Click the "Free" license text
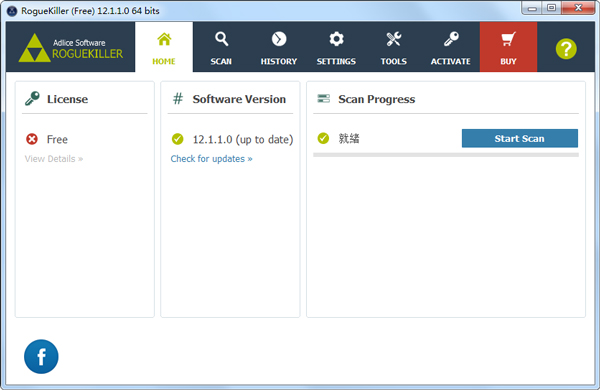The height and width of the screenshot is (390, 600). coord(57,139)
